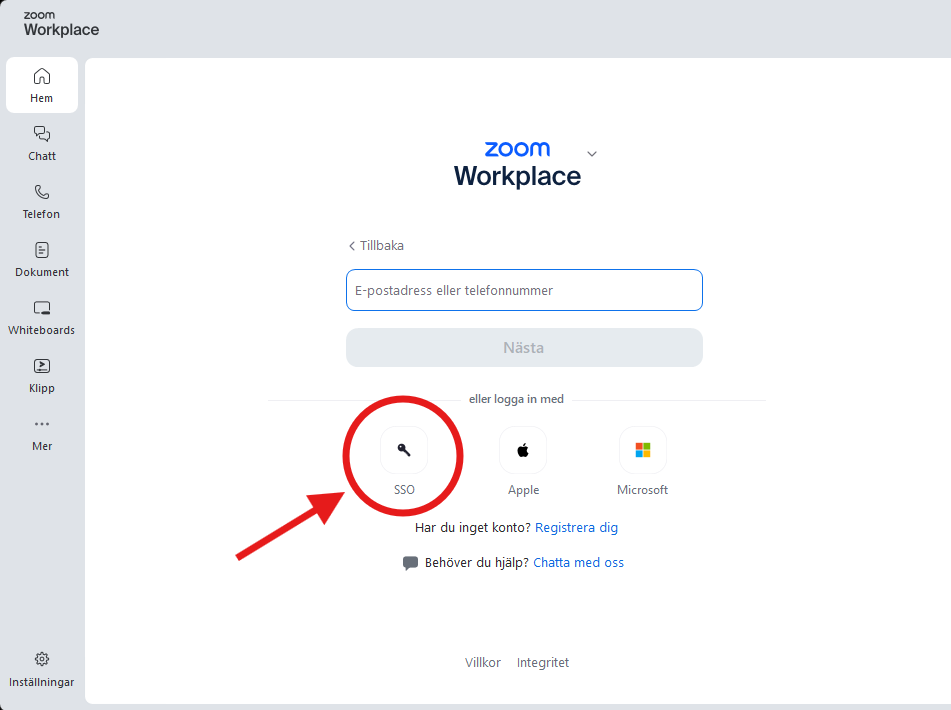This screenshot has width=951, height=710.
Task: Go to the Whiteboards sidebar icon
Action: 42,308
